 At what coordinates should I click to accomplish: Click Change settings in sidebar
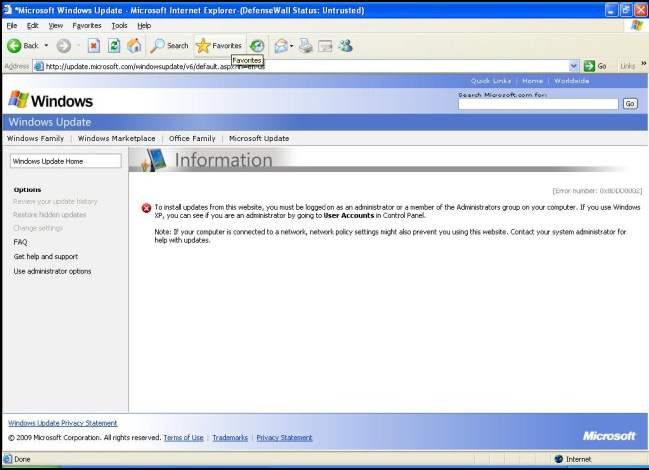(38, 228)
